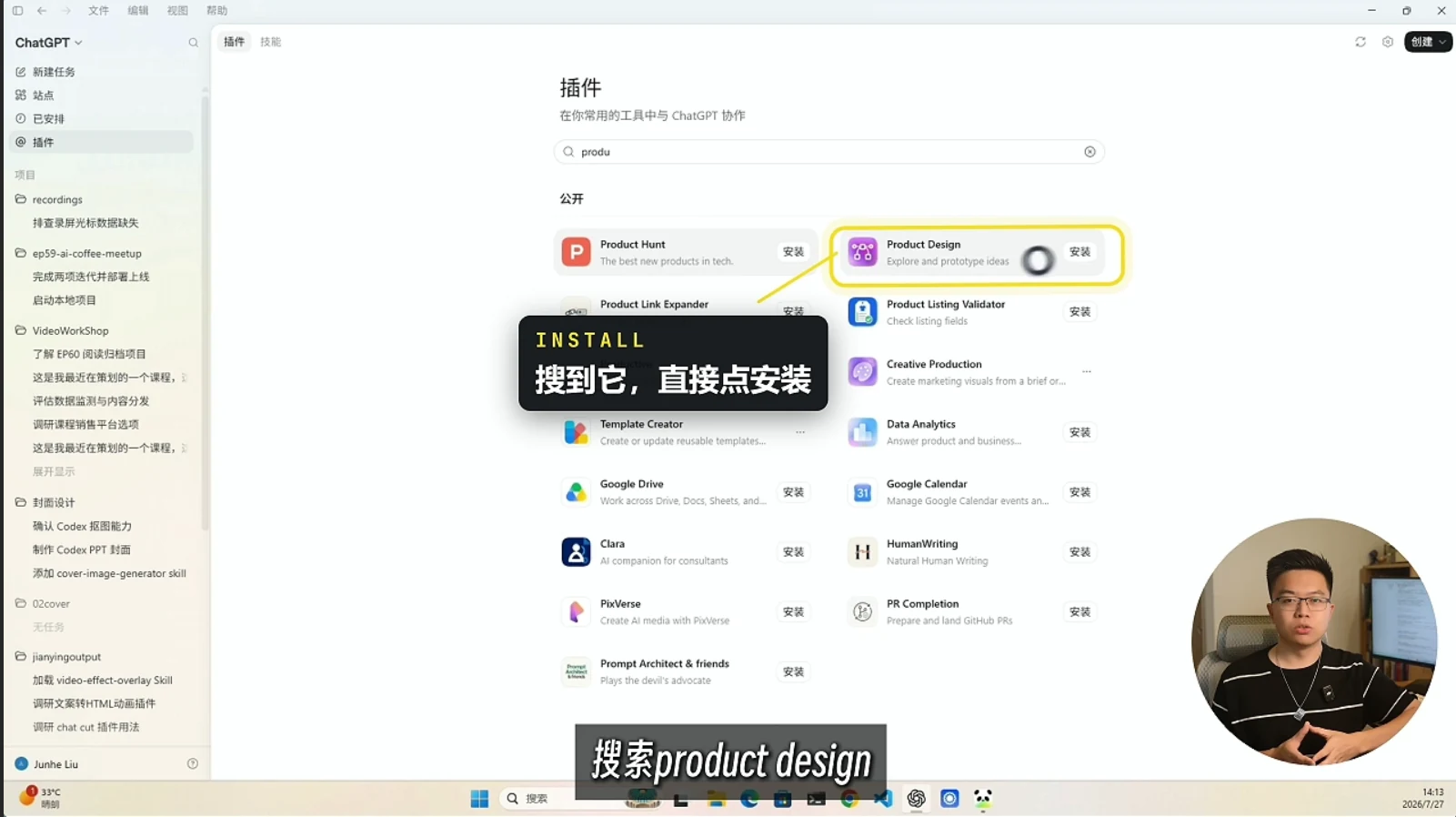Click the PR Completion plugin icon
Screen dimensions: 1456x817
(862, 612)
